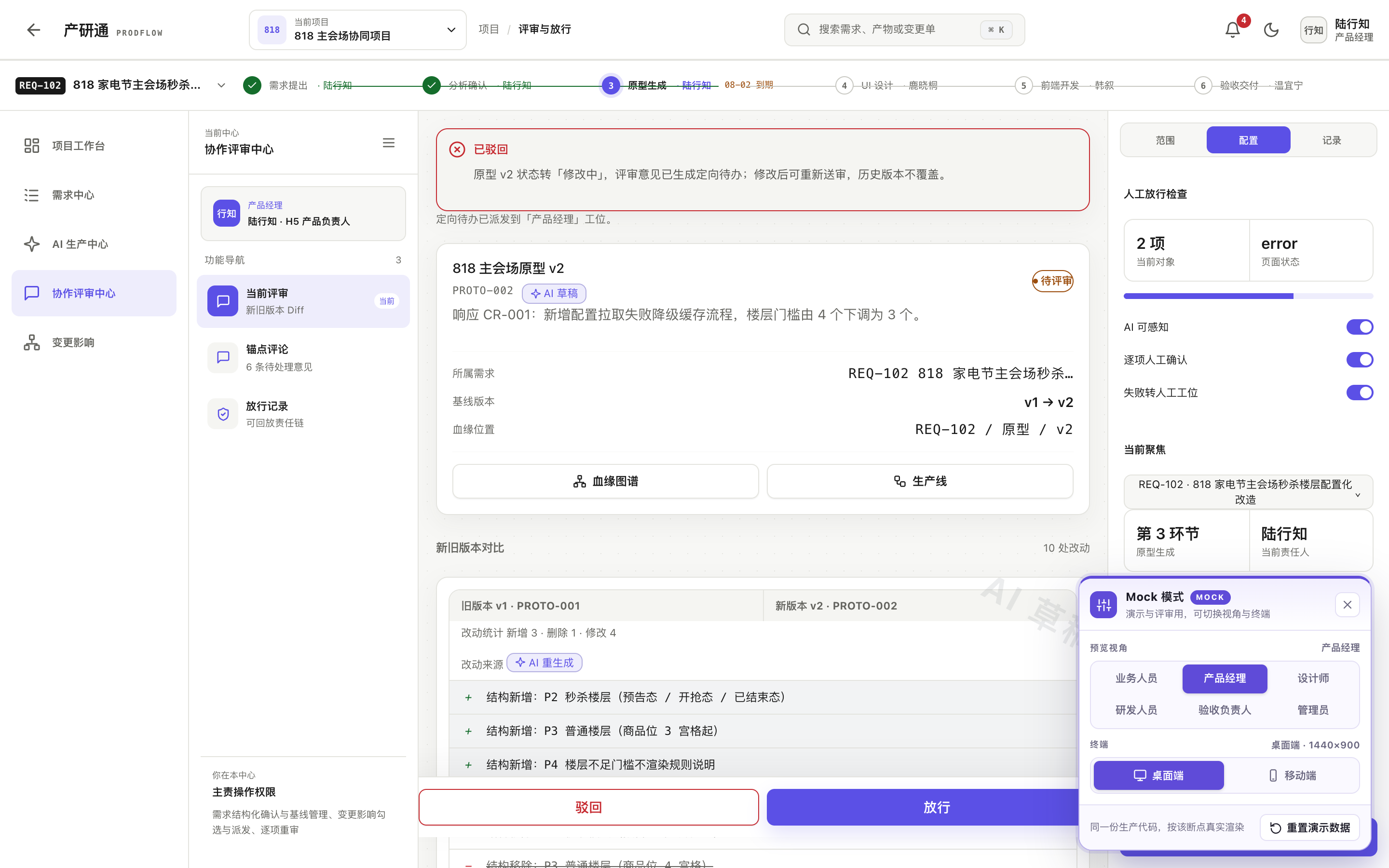Viewport: 1389px width, 868px height.
Task: Open the 当前项目 818 project dropdown
Action: (x=357, y=30)
